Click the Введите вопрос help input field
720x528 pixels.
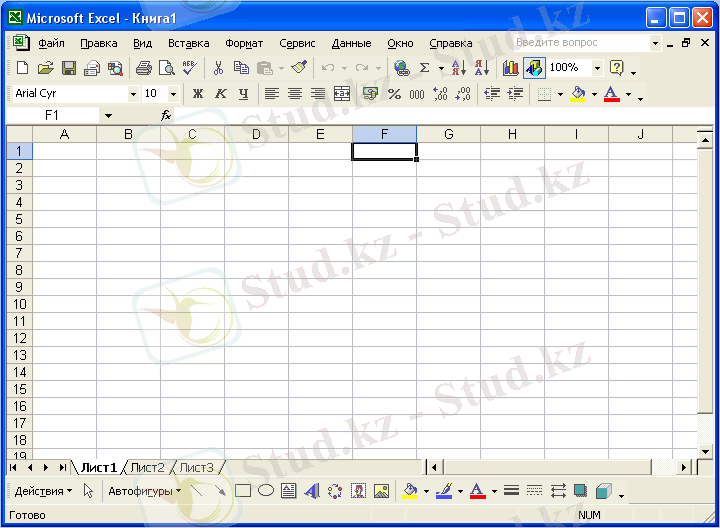580,43
